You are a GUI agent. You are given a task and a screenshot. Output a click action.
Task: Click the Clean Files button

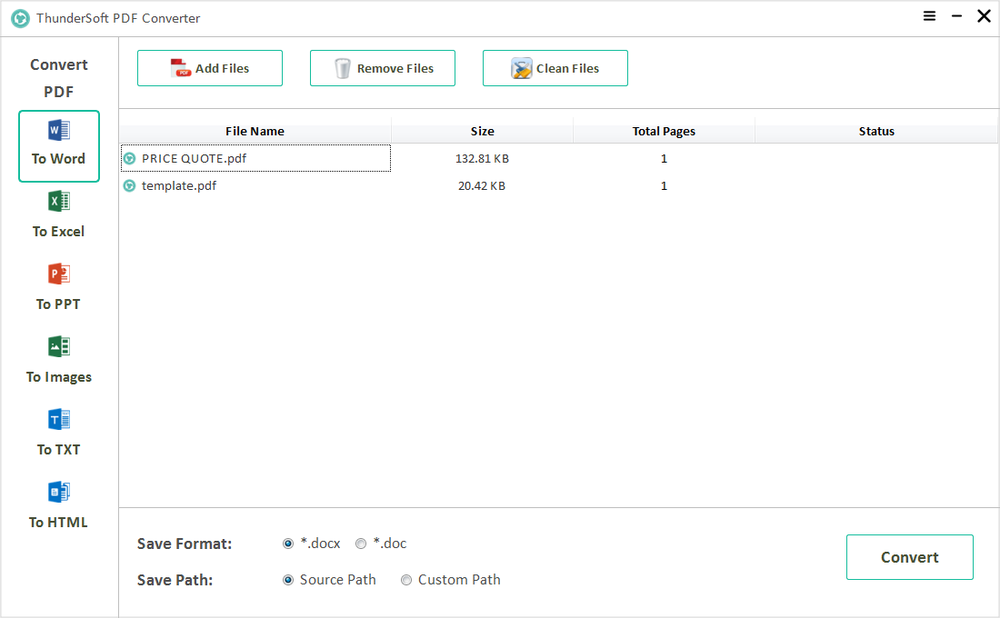pos(555,68)
